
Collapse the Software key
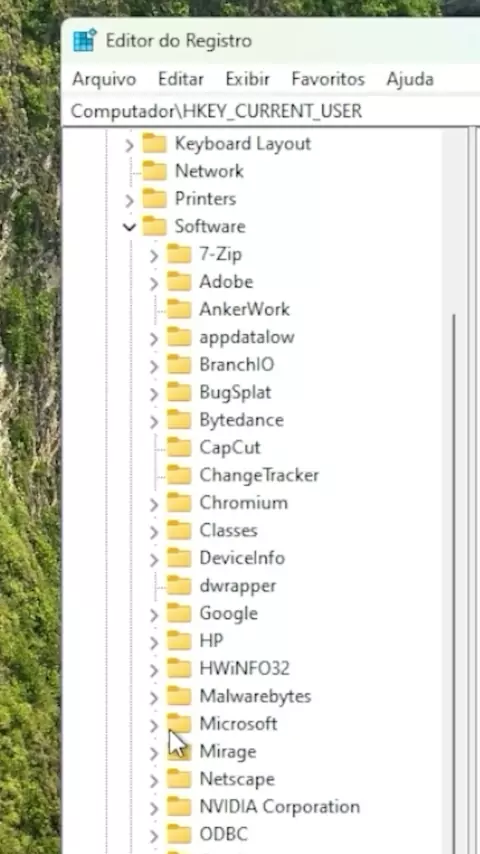point(129,227)
